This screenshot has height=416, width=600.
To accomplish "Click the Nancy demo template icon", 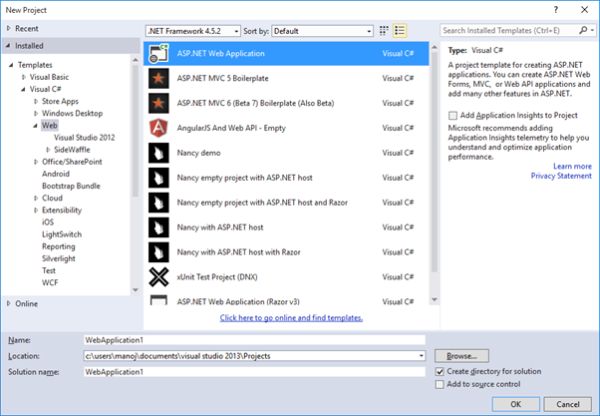I will pos(158,153).
